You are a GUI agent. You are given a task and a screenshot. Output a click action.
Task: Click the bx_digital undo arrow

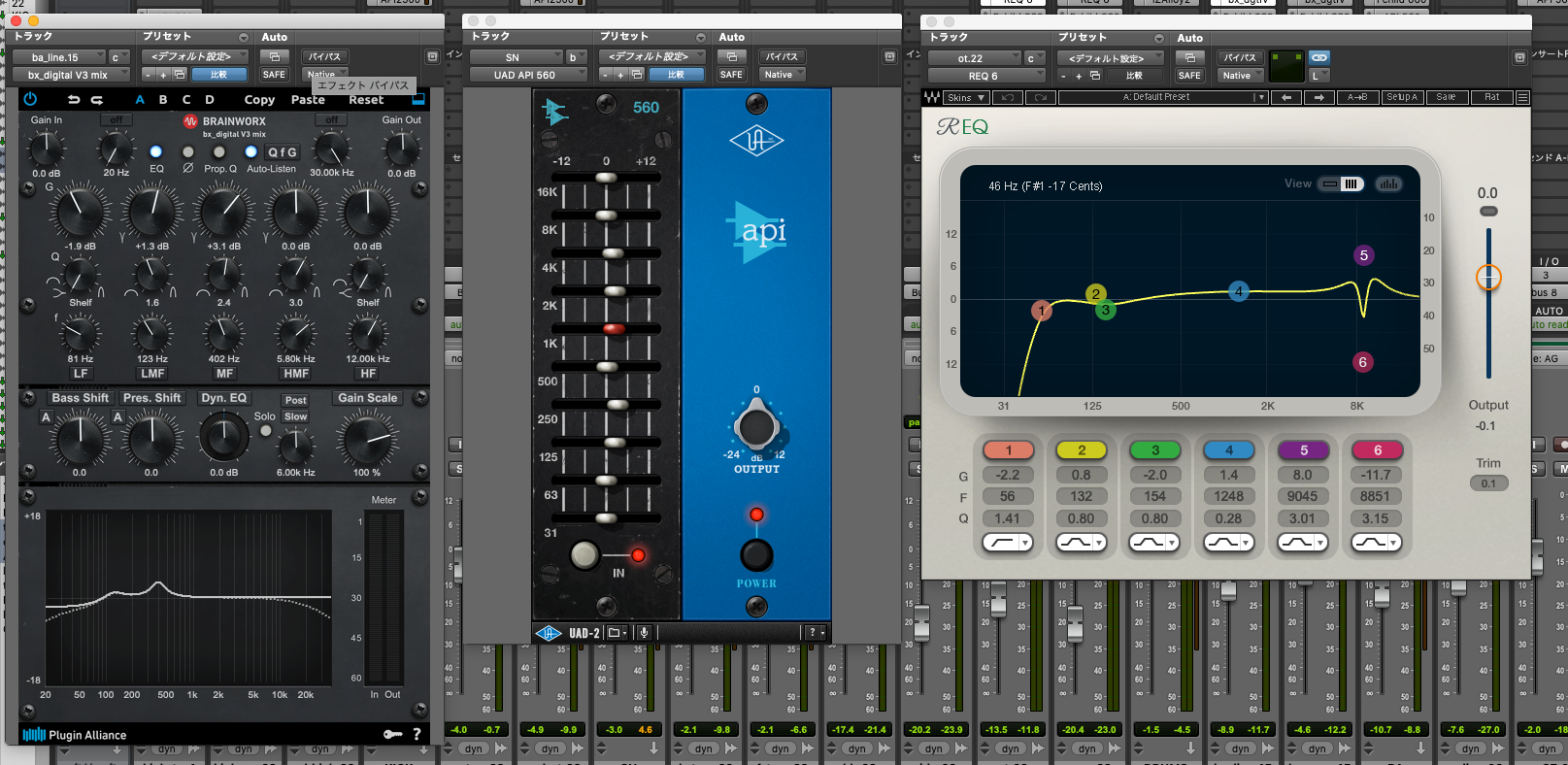click(x=74, y=100)
